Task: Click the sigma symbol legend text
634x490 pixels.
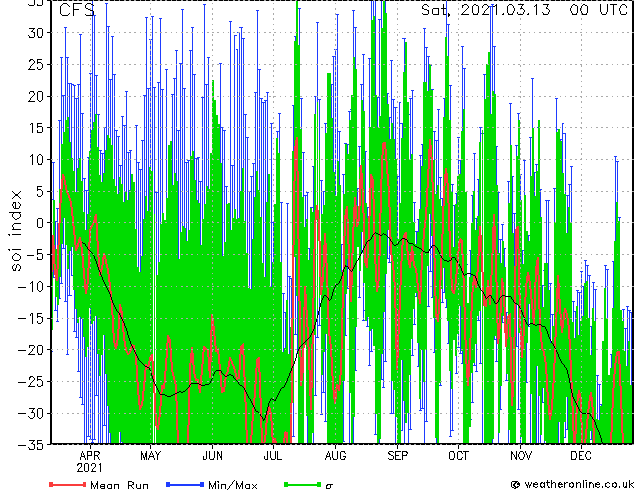Action: pyautogui.click(x=329, y=486)
